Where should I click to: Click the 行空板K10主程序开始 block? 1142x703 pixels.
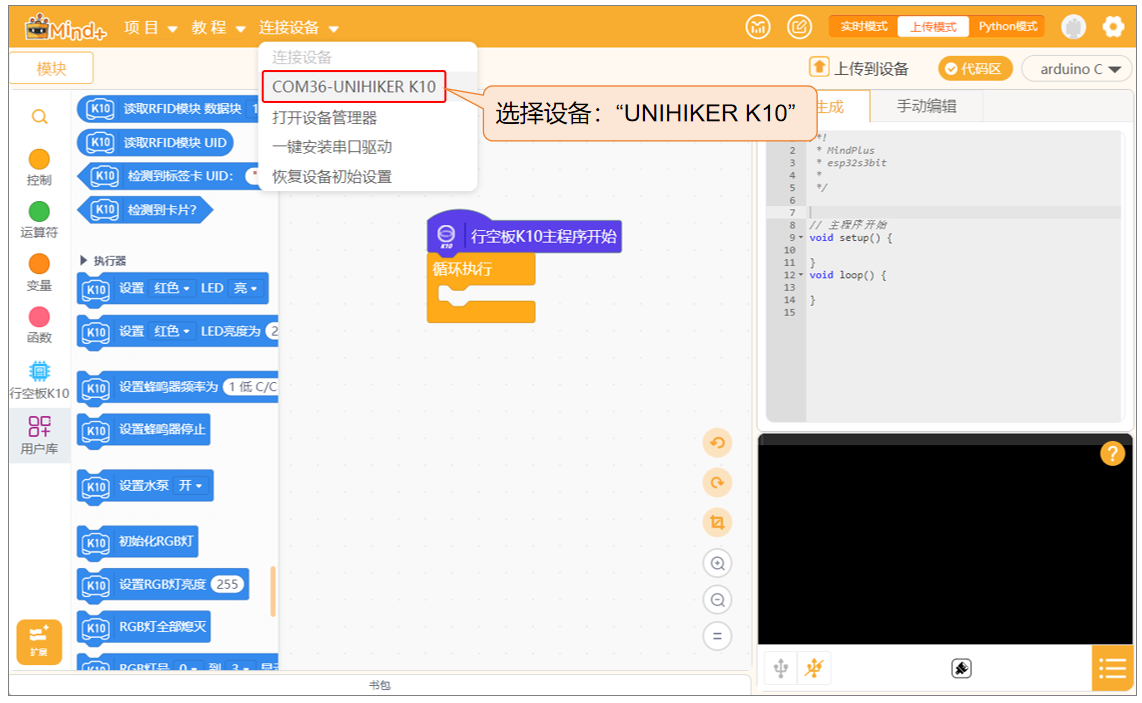click(524, 235)
